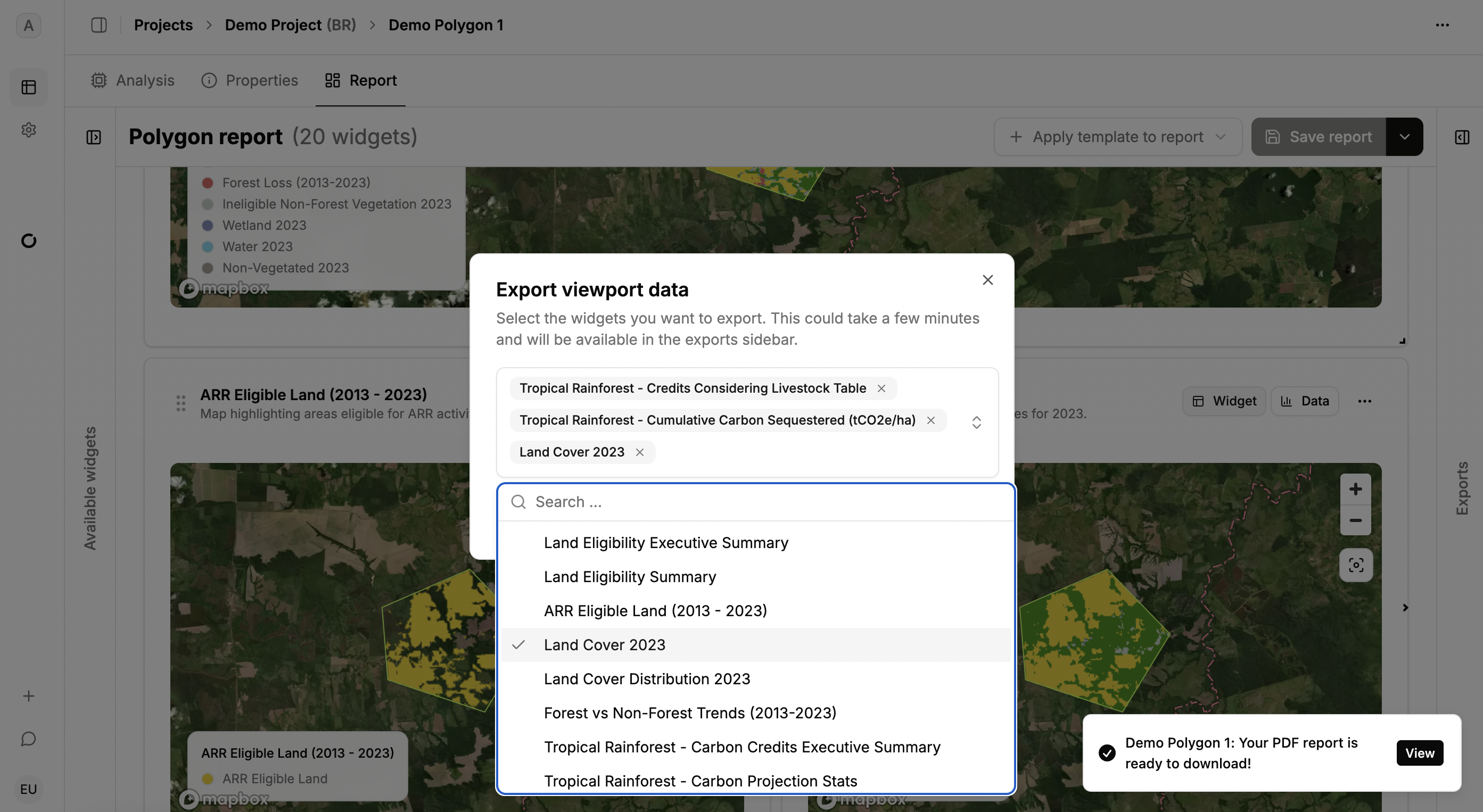This screenshot has height=812, width=1483.
Task: Open settings gear in left sidebar
Action: pyautogui.click(x=28, y=130)
